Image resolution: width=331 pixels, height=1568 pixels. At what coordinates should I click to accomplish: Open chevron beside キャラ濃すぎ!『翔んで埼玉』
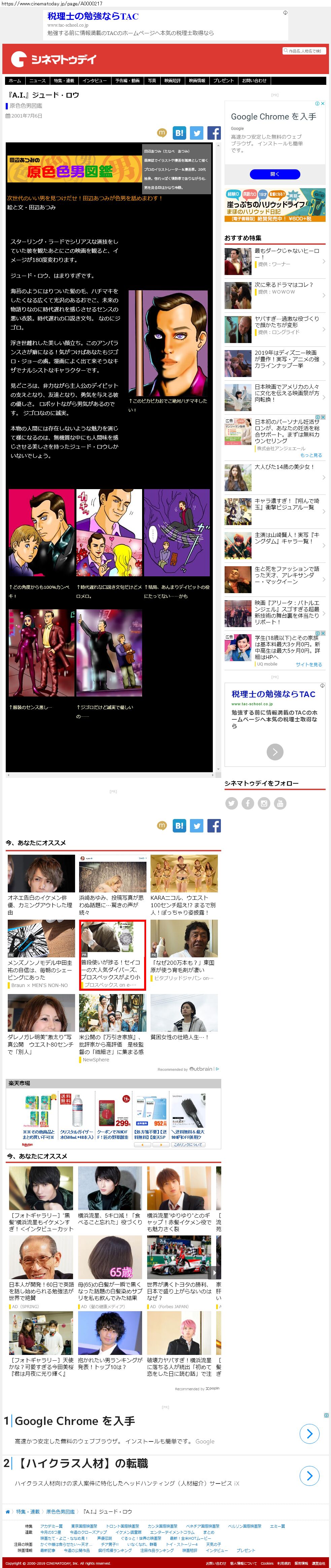pyautogui.click(x=323, y=511)
